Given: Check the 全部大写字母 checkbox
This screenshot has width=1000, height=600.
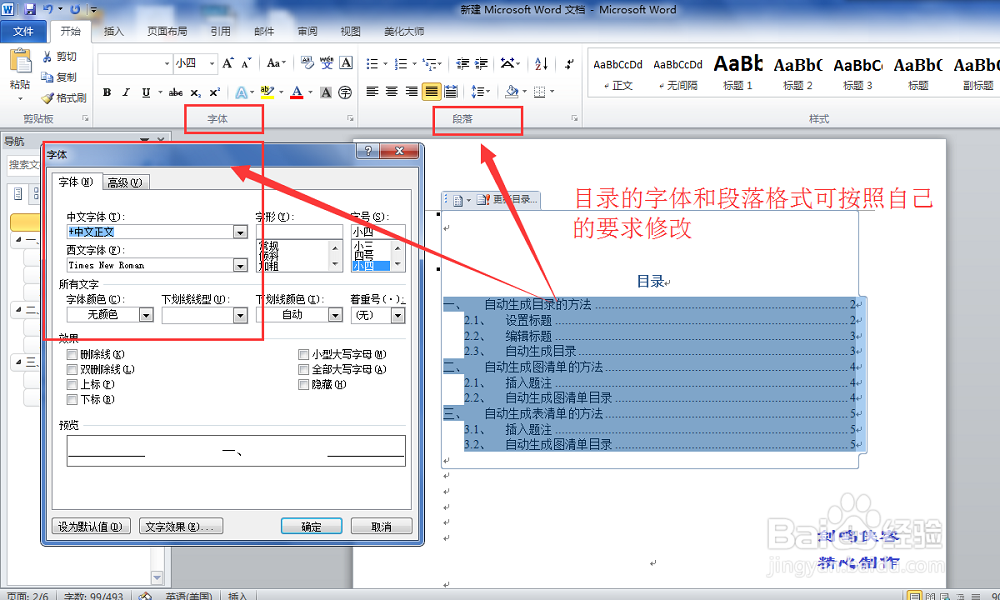Looking at the screenshot, I should pyautogui.click(x=304, y=369).
